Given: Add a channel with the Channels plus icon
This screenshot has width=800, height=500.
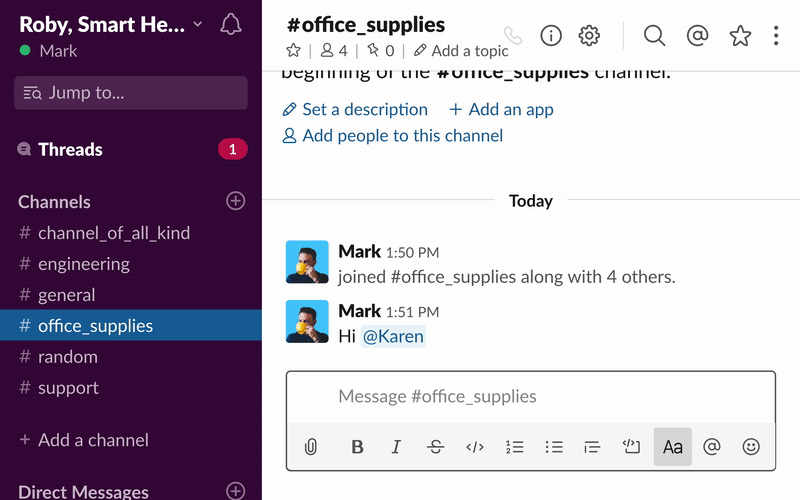Looking at the screenshot, I should pos(236,201).
